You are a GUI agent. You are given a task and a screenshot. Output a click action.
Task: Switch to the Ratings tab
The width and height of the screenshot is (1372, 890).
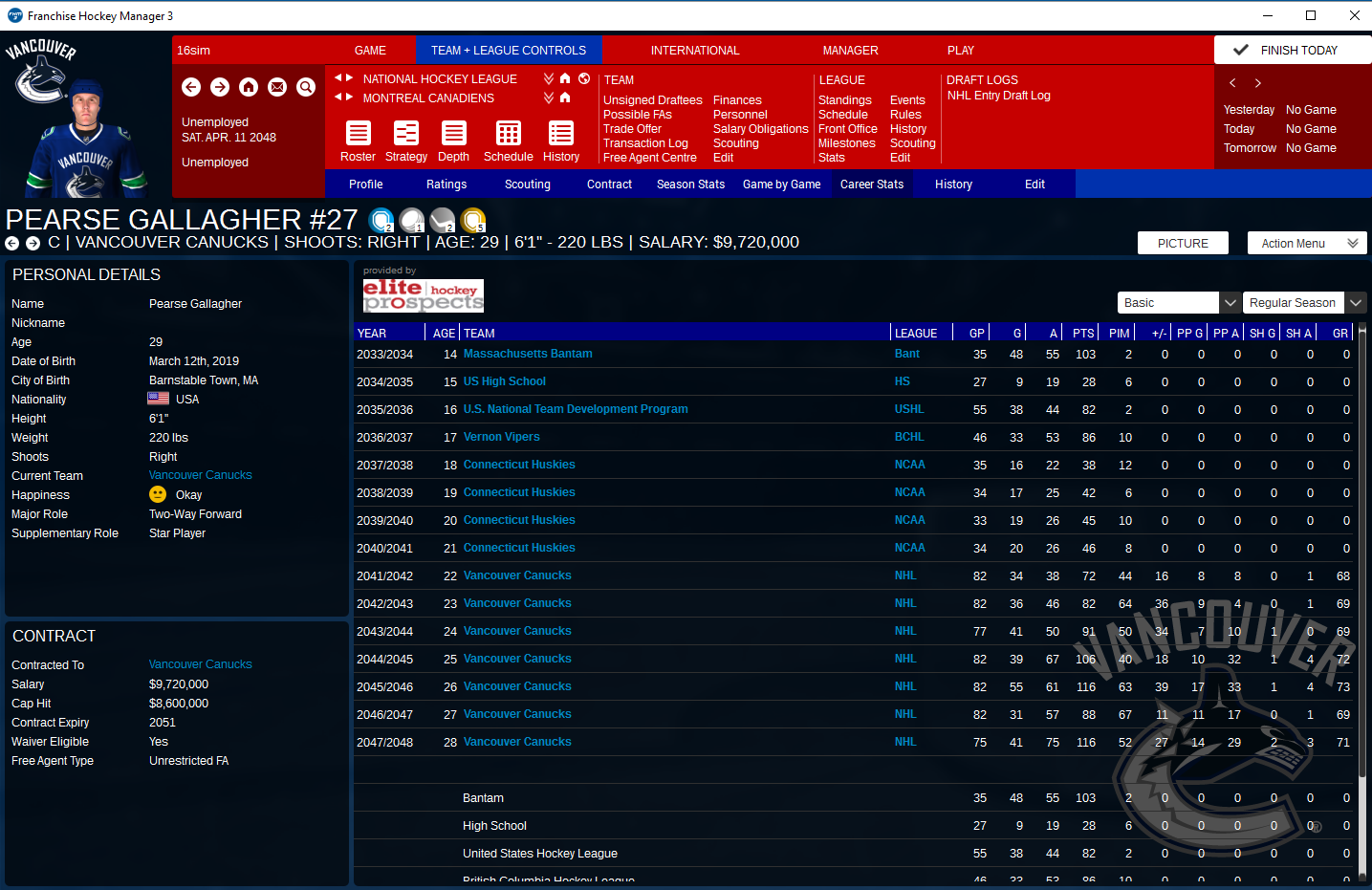(446, 185)
